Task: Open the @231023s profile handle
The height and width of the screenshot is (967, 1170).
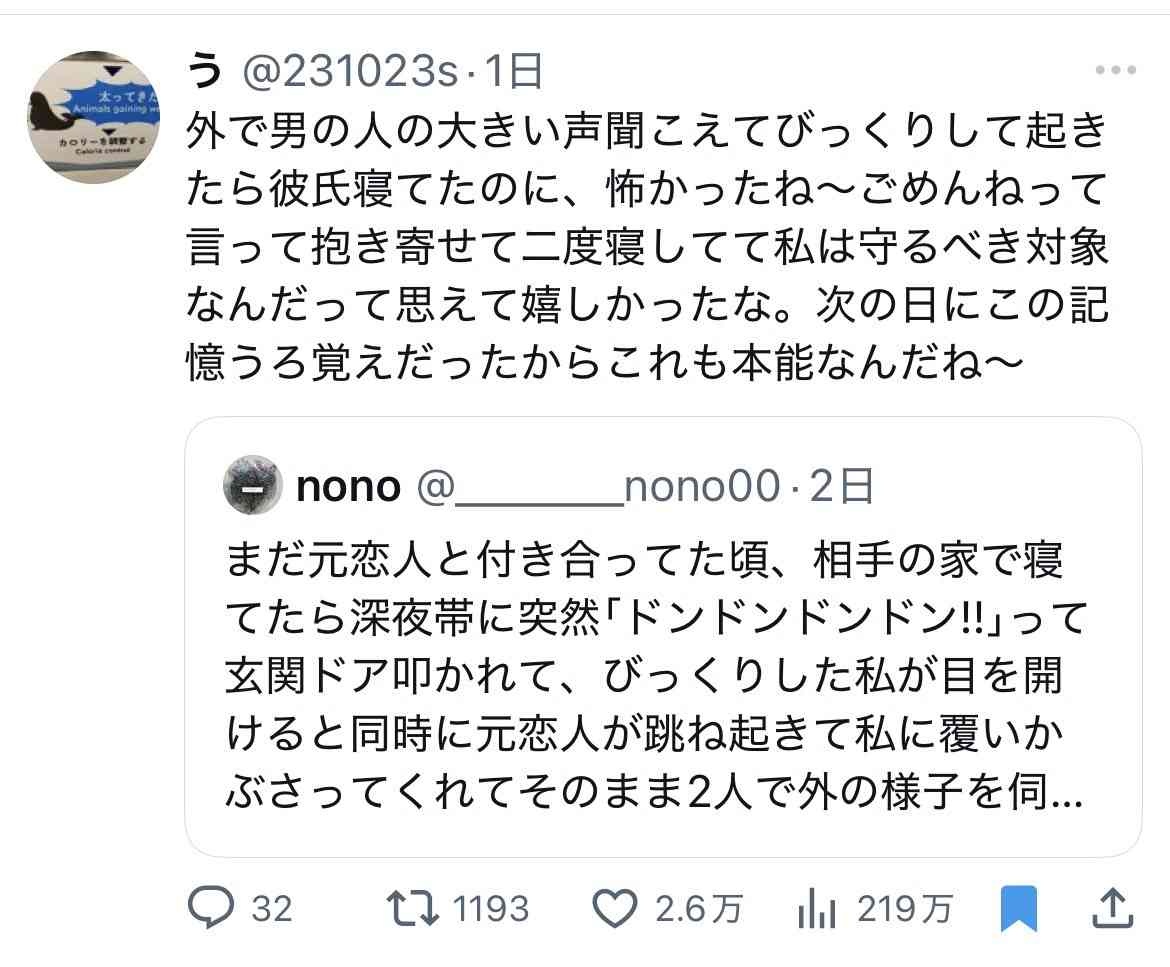Action: (x=351, y=72)
